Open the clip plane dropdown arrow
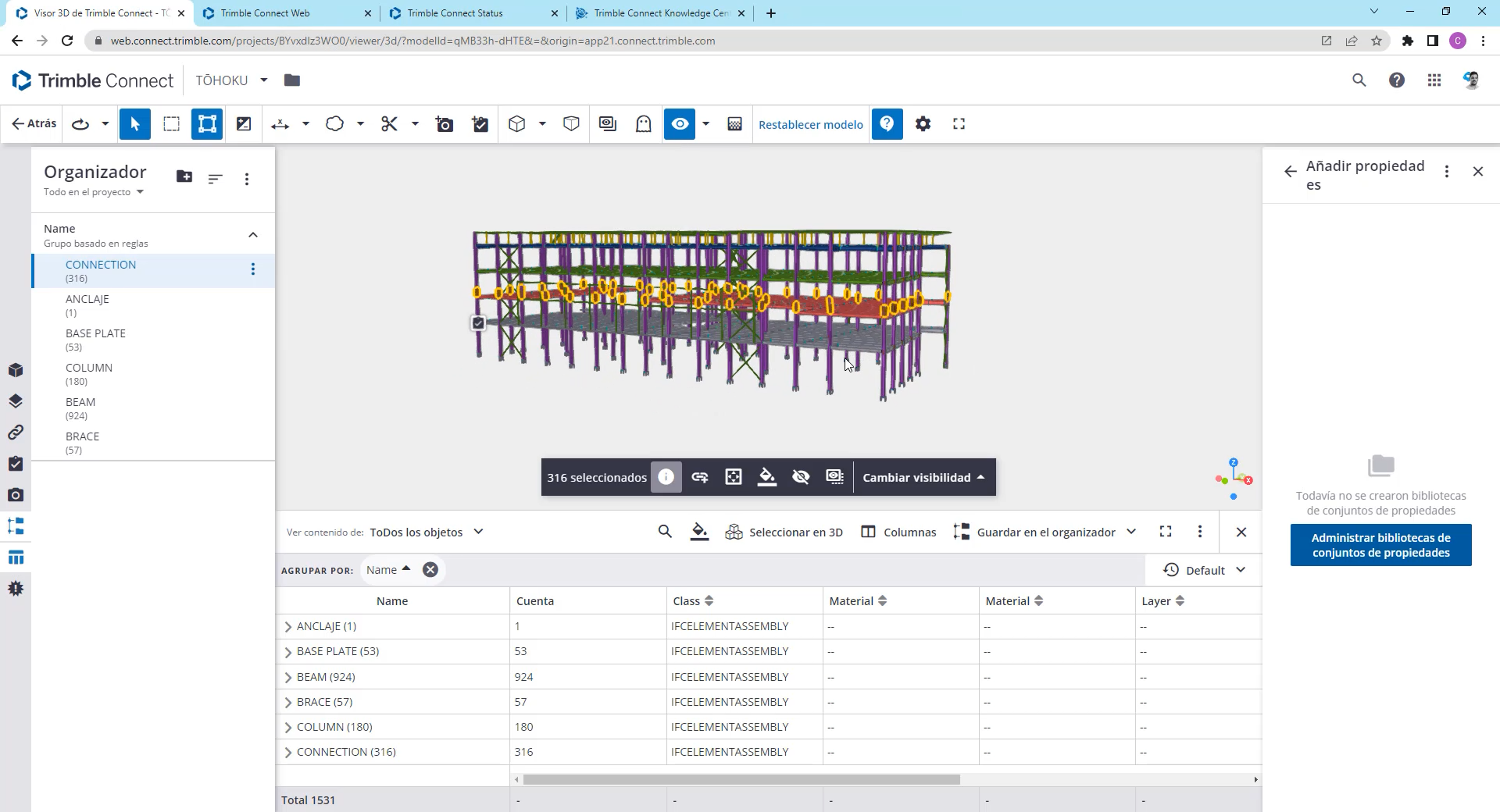 coord(415,124)
